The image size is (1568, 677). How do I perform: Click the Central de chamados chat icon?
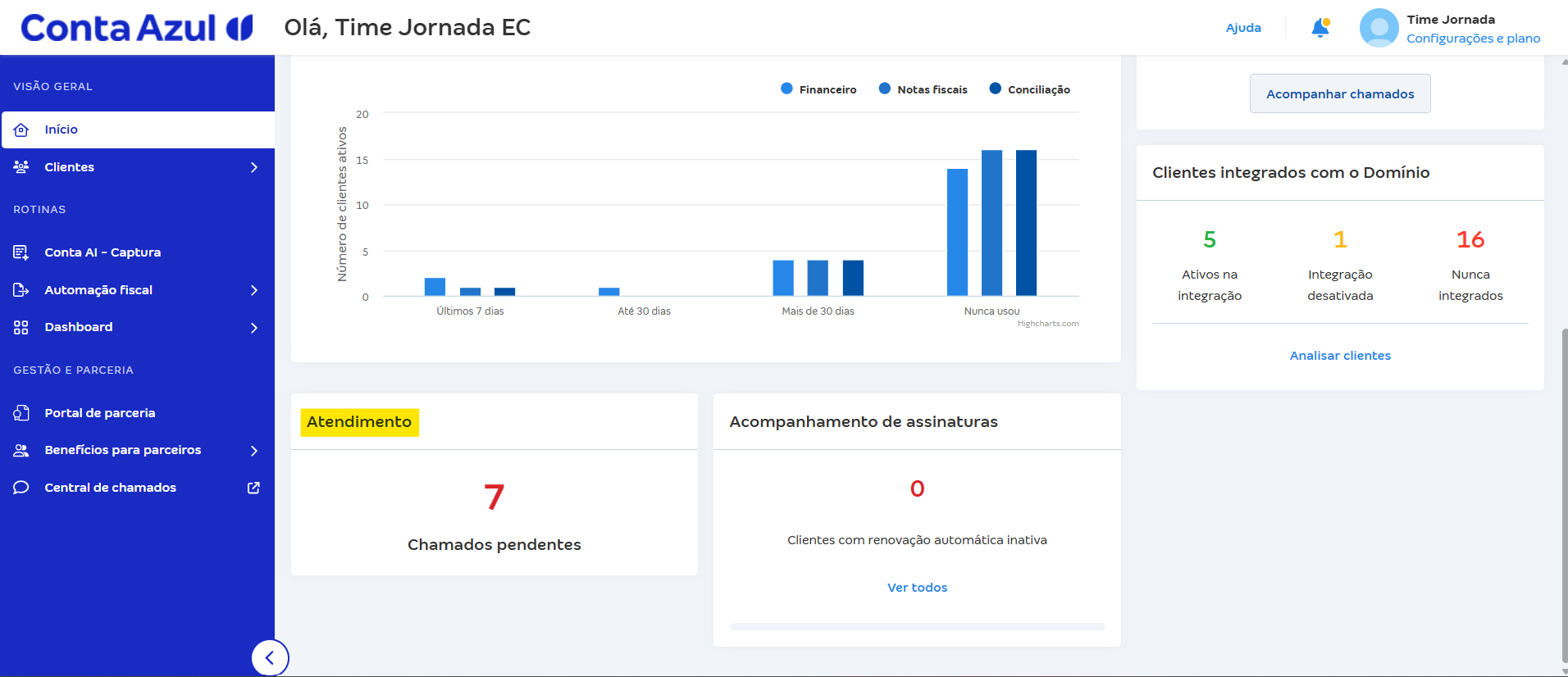pos(21,488)
